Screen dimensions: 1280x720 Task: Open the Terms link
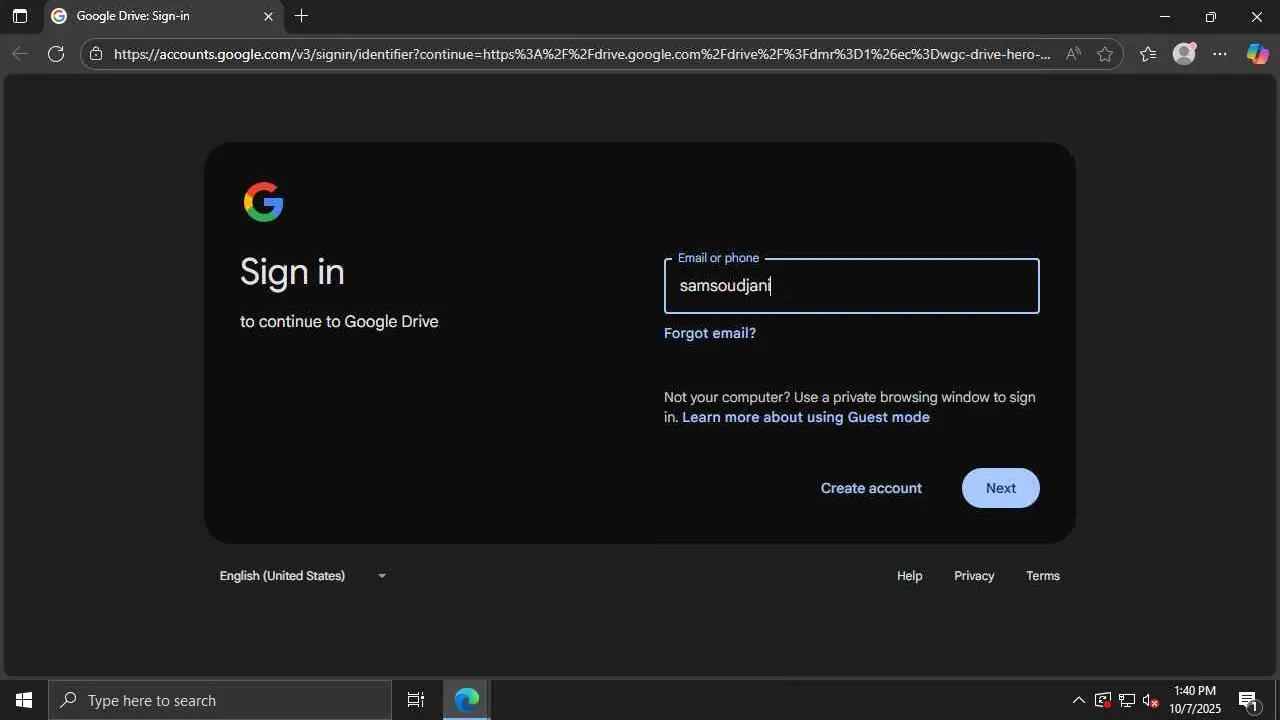[1043, 576]
